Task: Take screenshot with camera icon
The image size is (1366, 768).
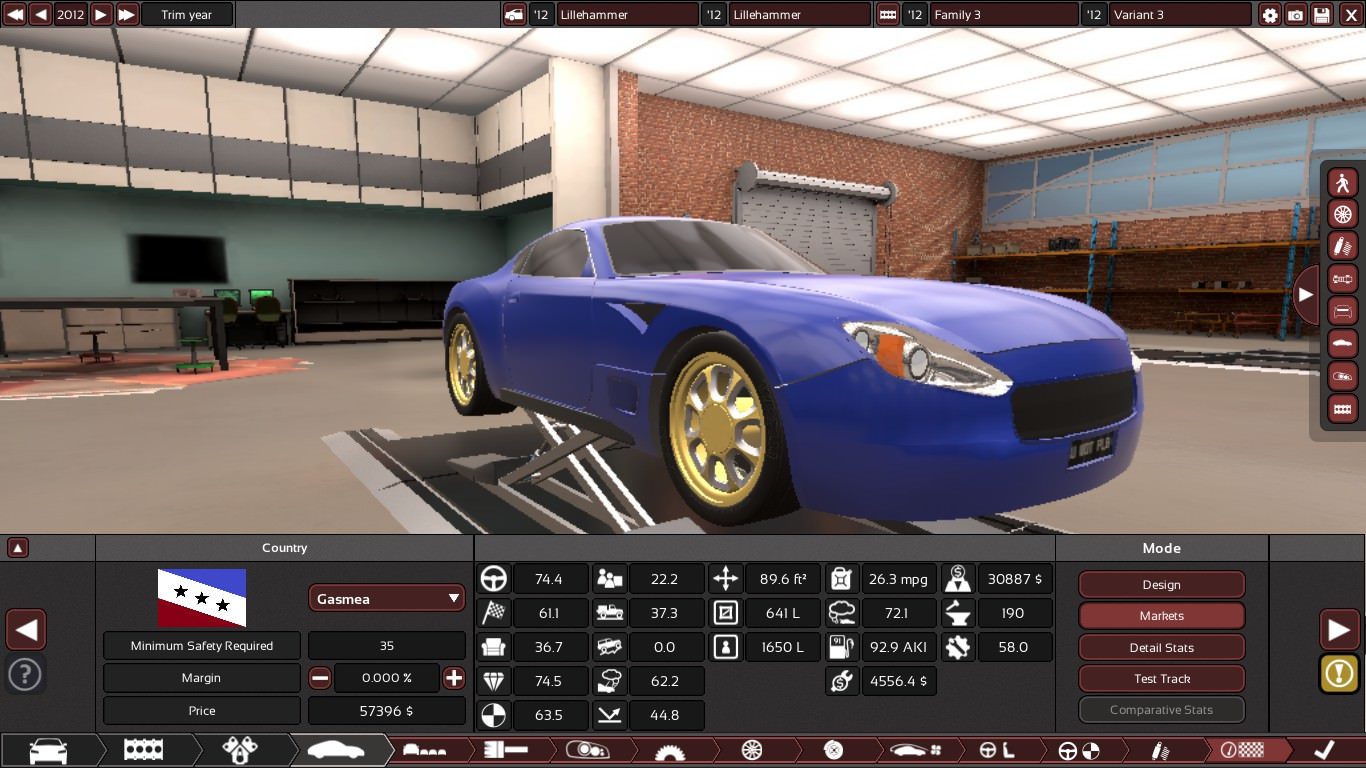Action: (1296, 14)
